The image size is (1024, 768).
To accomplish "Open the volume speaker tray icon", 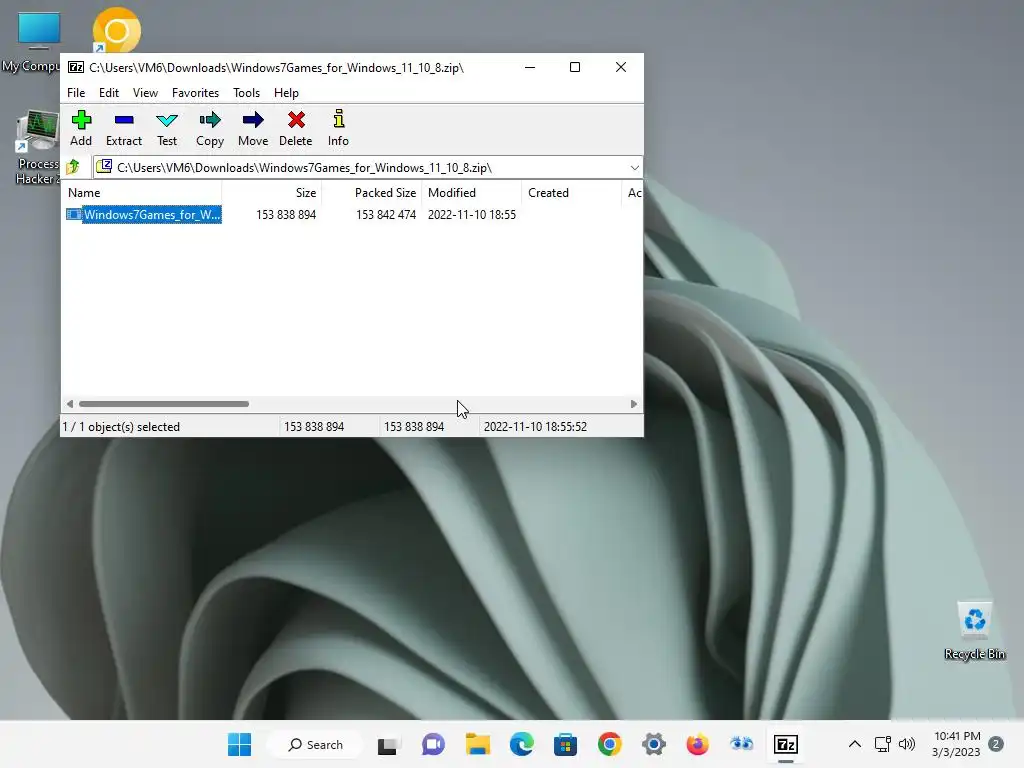I will tap(907, 744).
